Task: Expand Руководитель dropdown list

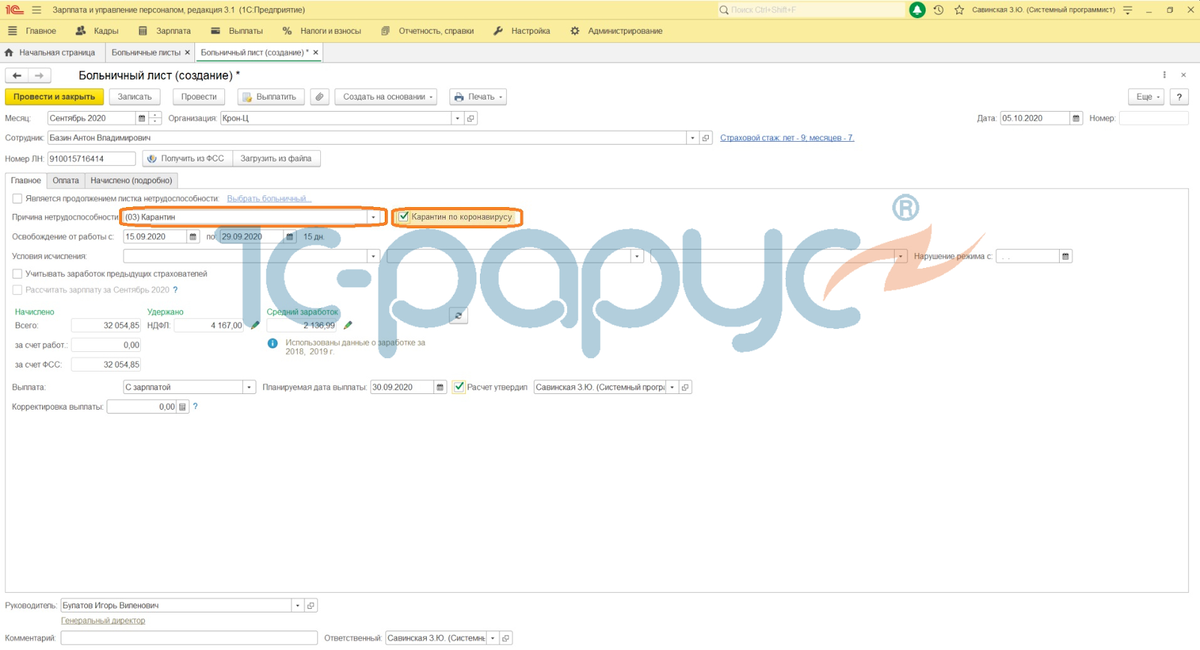Action: coord(297,605)
